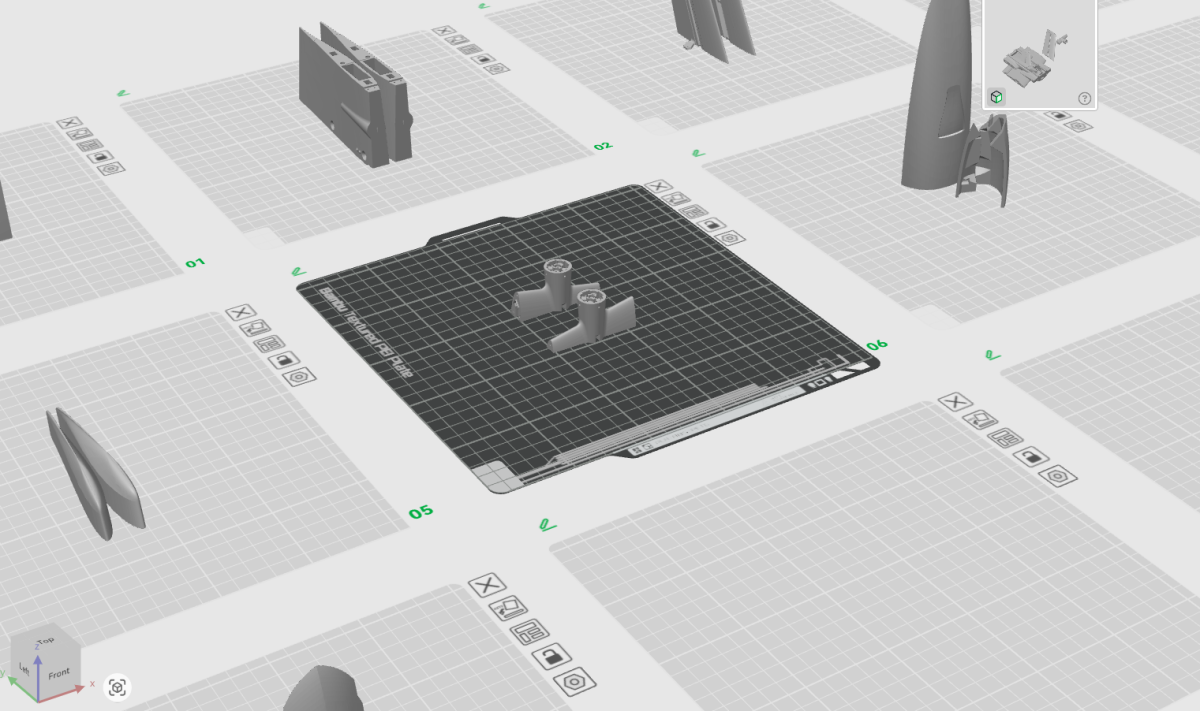
Task: Remove objects from plate 05 with X
Action: (x=240, y=313)
